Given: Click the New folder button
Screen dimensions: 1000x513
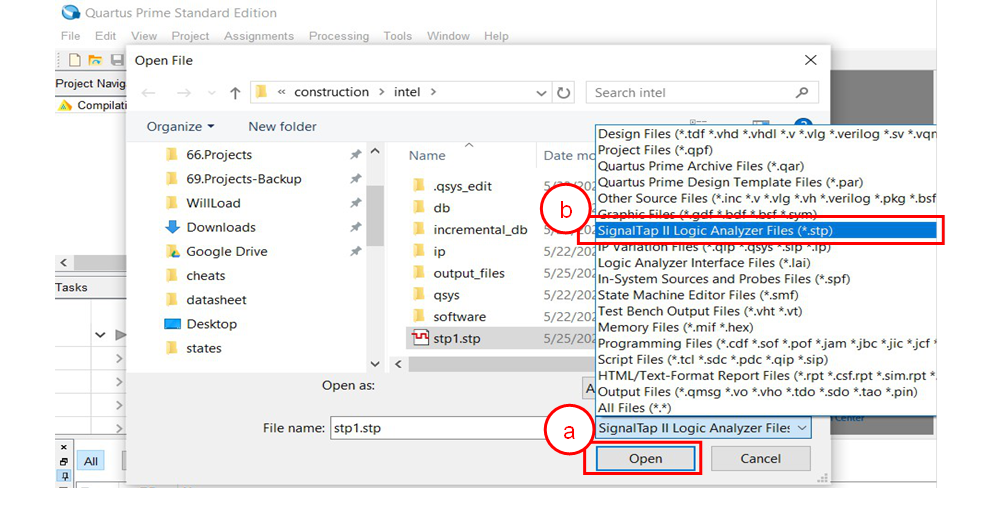Looking at the screenshot, I should click(x=283, y=126).
